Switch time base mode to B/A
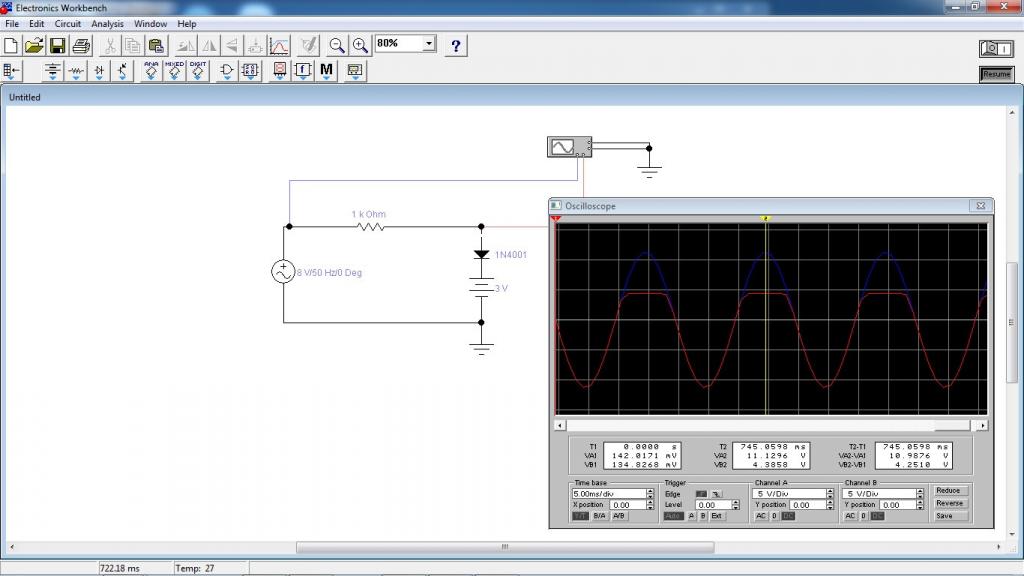This screenshot has height=576, width=1024. click(x=600, y=516)
